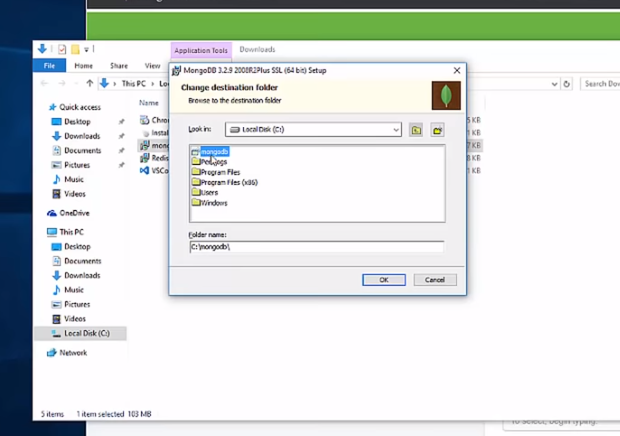Click This PC in the address bar
This screenshot has height=436, width=620.
pos(134,83)
